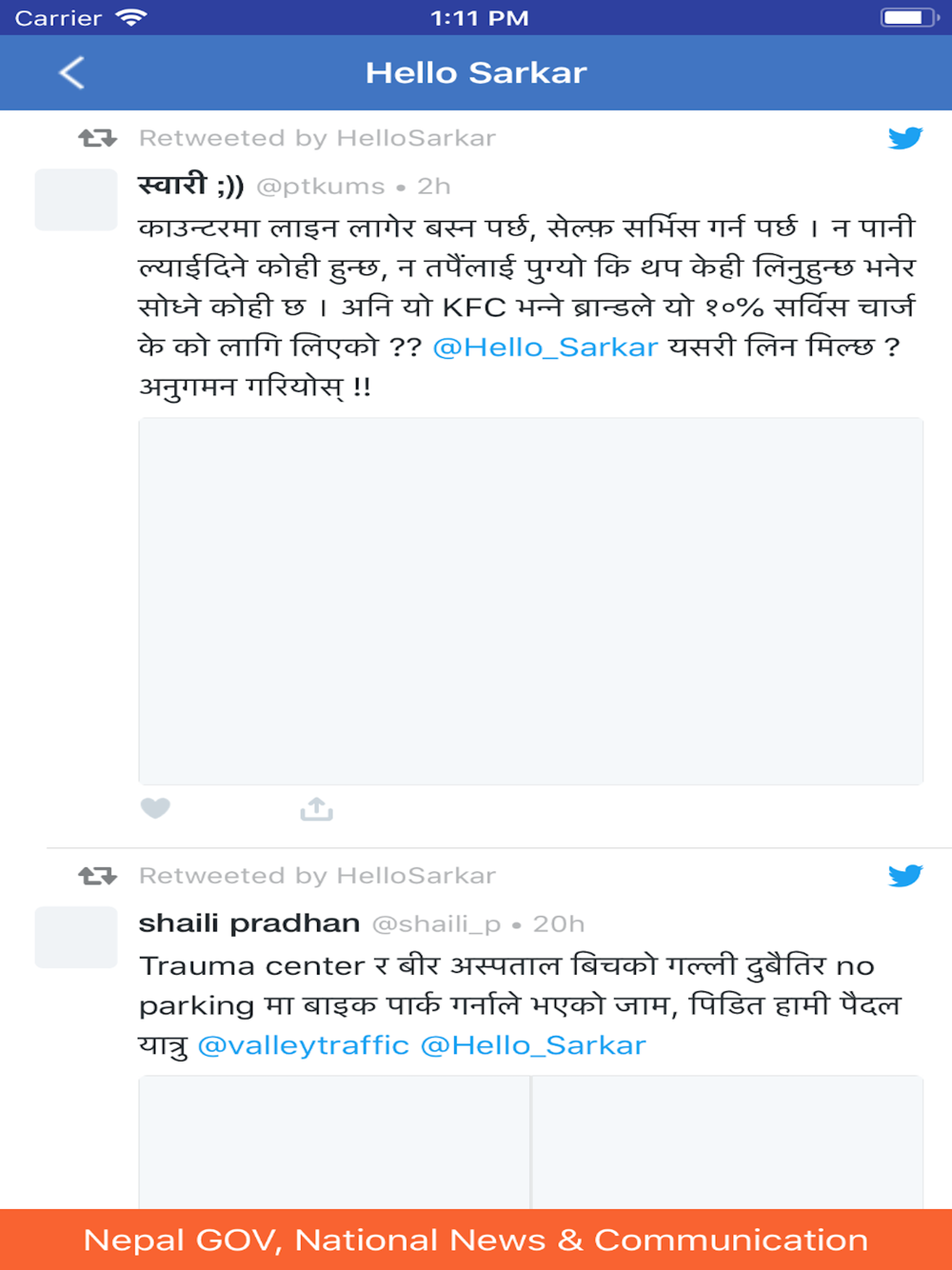The width and height of the screenshot is (952, 1270).
Task: Open @Hello_Sarkar mention in first tweet
Action: (545, 347)
